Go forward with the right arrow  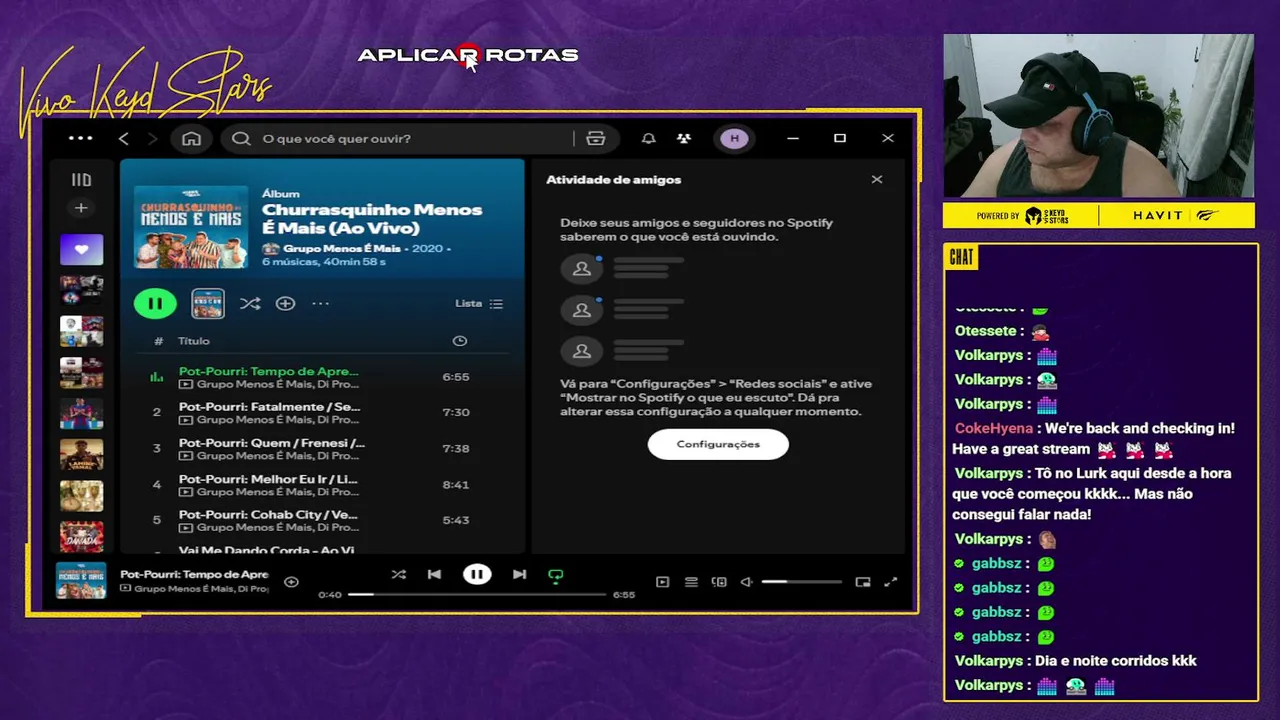[153, 138]
